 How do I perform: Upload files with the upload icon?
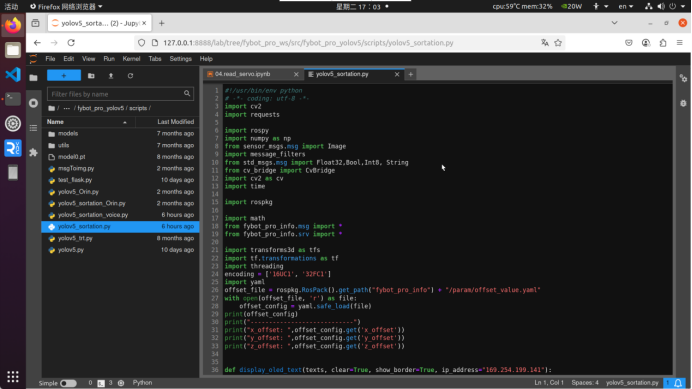click(111, 76)
